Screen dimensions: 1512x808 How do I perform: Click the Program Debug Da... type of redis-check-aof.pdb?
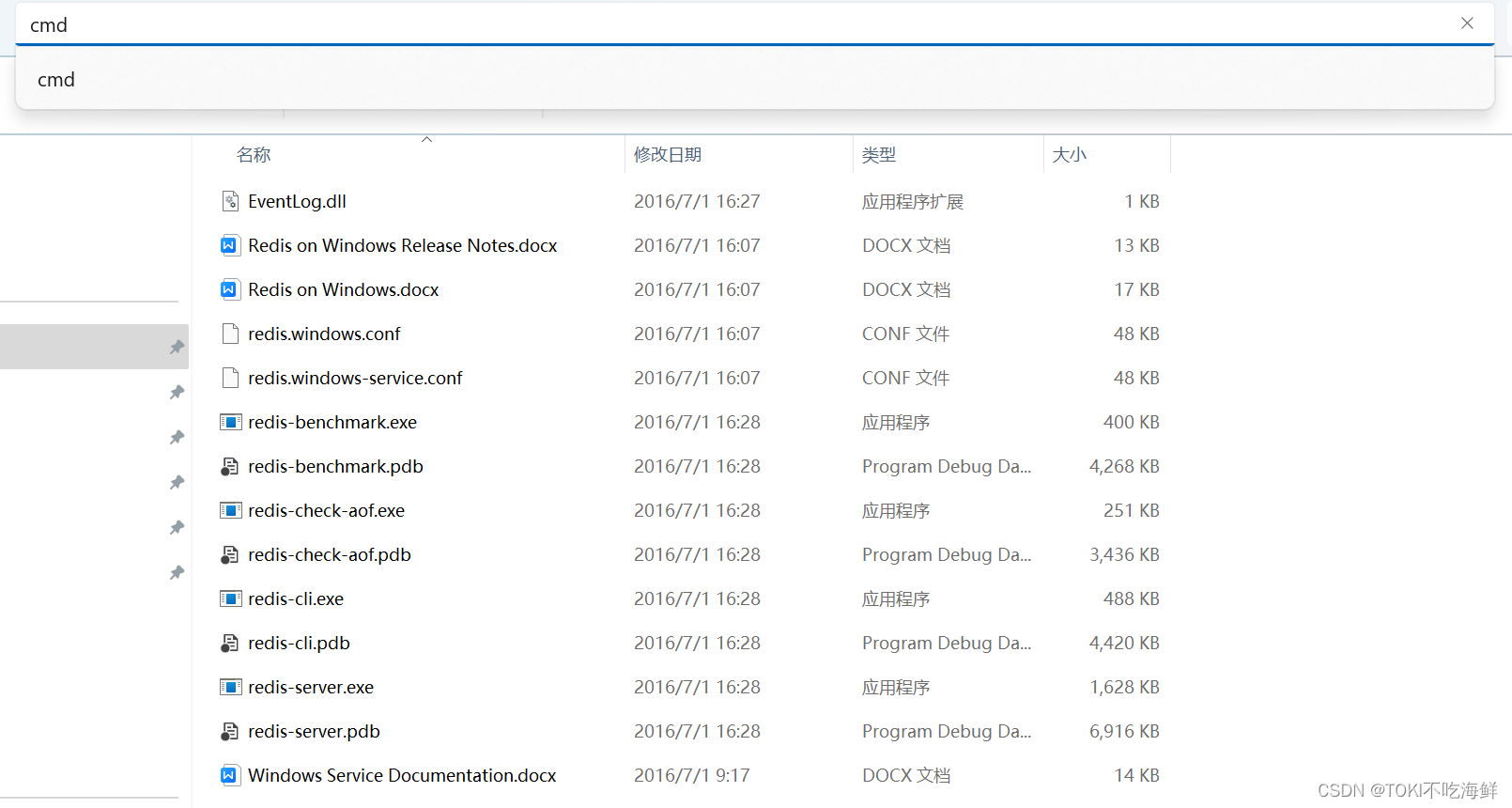[947, 554]
